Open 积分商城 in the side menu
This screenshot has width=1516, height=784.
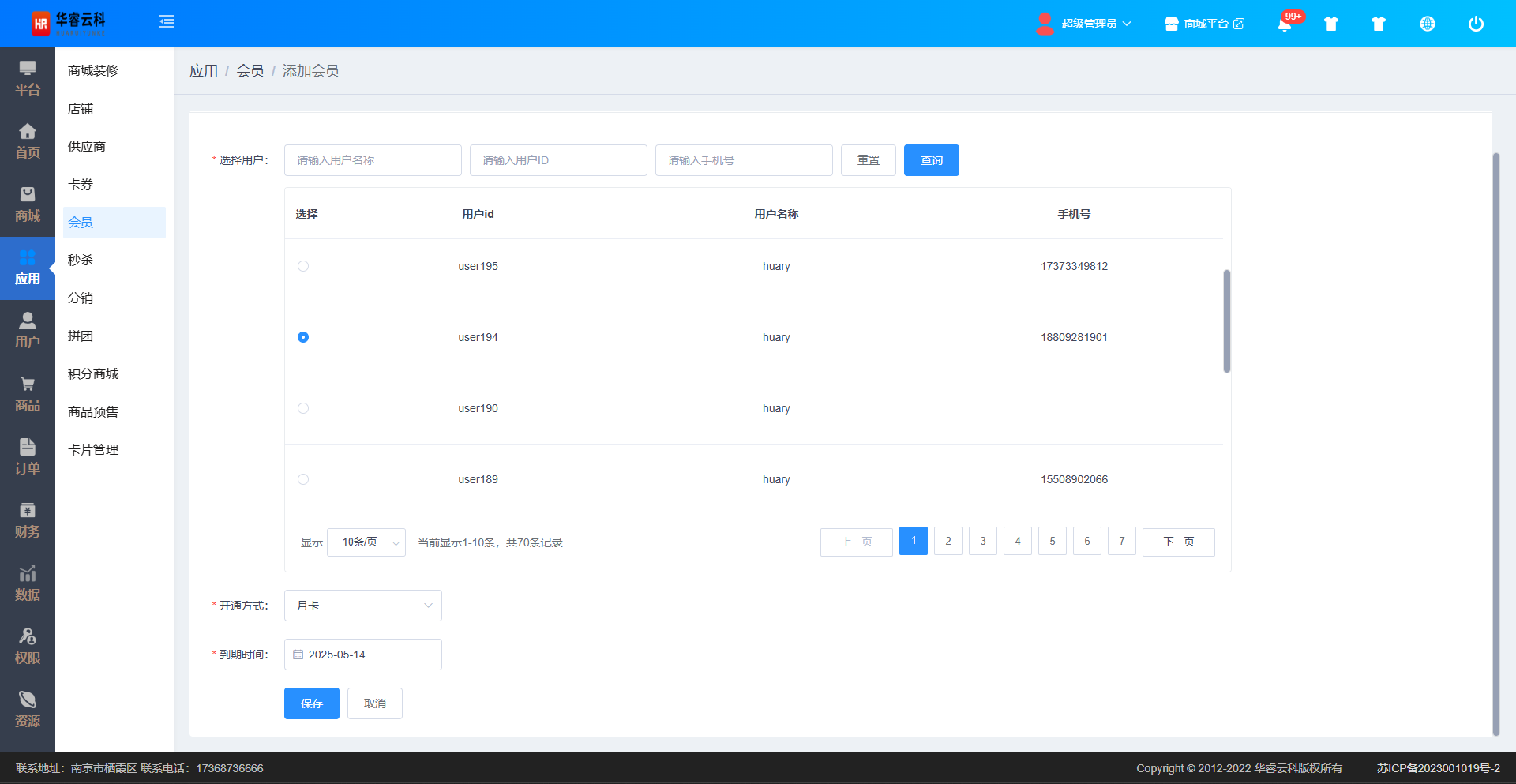(x=93, y=373)
